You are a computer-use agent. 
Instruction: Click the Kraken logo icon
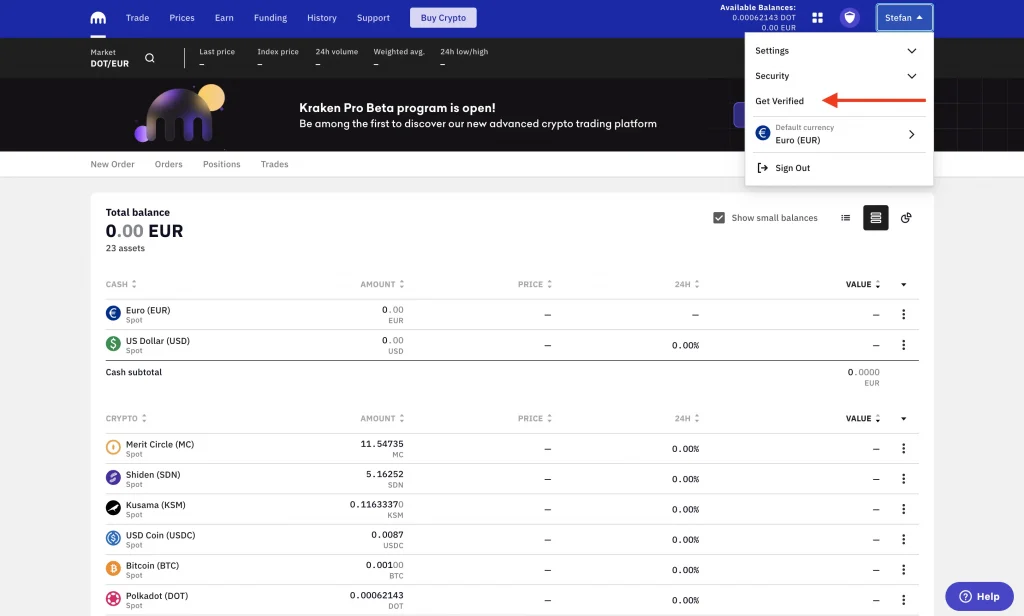click(x=98, y=18)
